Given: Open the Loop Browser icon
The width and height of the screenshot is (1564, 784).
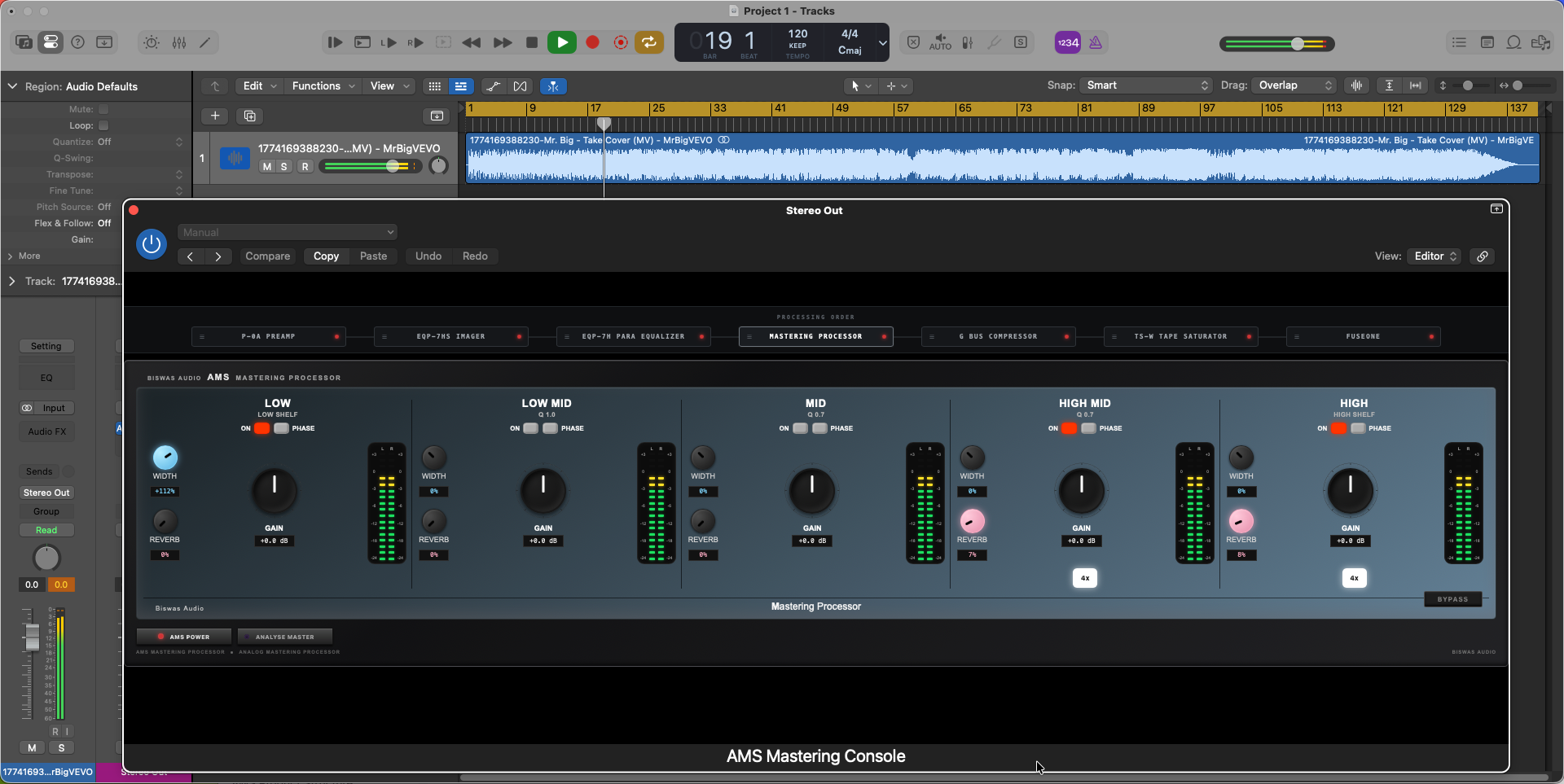Looking at the screenshot, I should [1513, 42].
